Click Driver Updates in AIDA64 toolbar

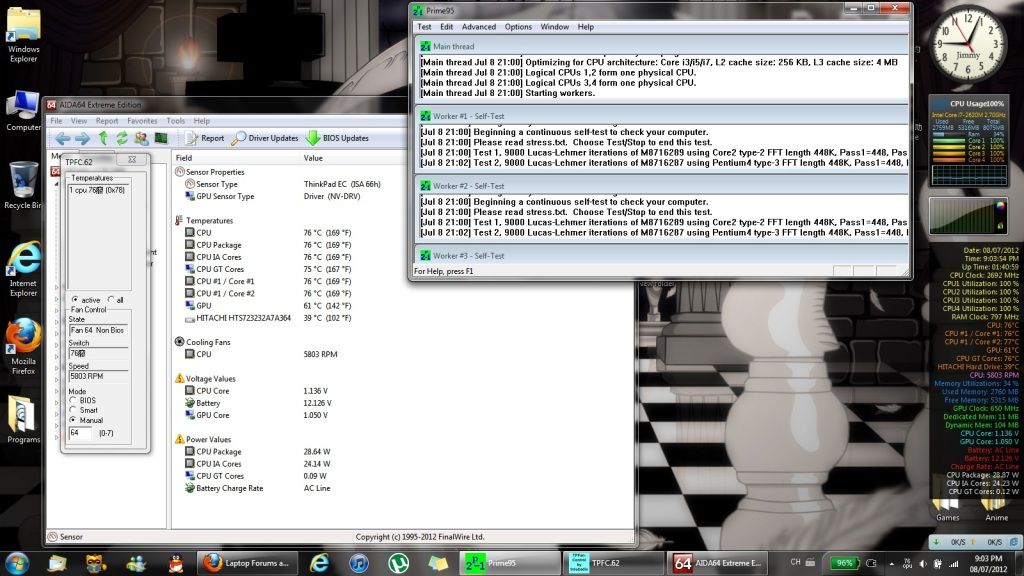pos(264,138)
